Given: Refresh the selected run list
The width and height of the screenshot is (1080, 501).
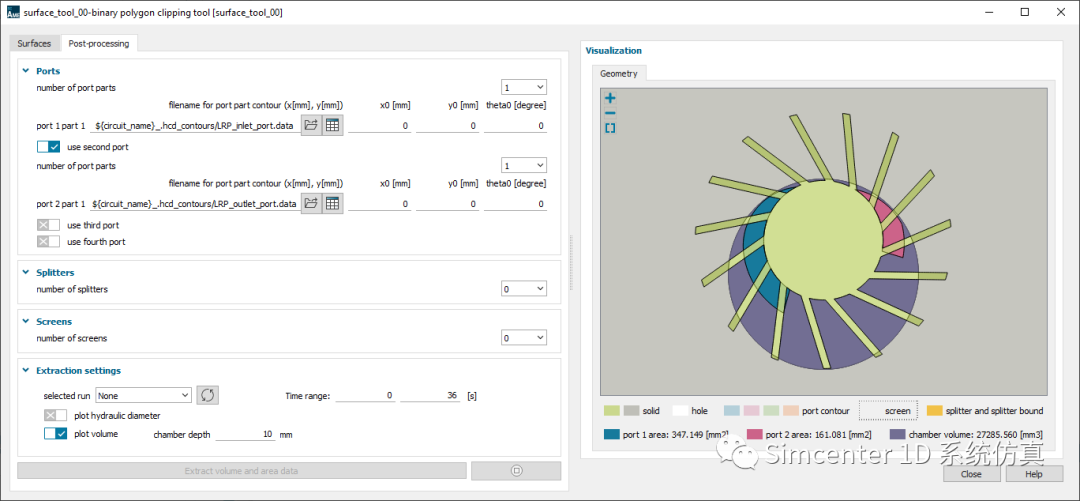Looking at the screenshot, I should coord(207,395).
